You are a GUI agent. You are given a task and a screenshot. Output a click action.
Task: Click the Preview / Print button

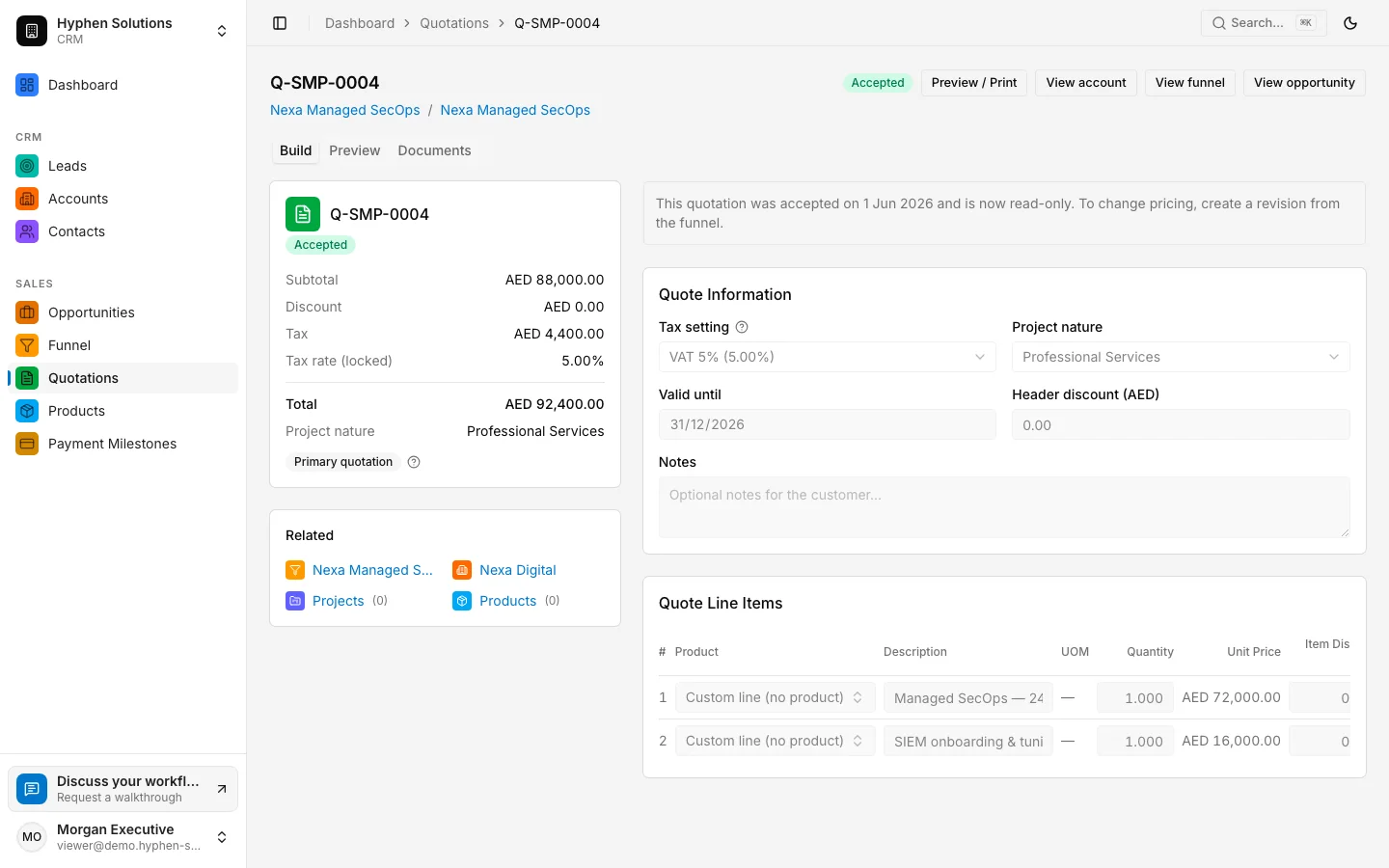click(974, 83)
